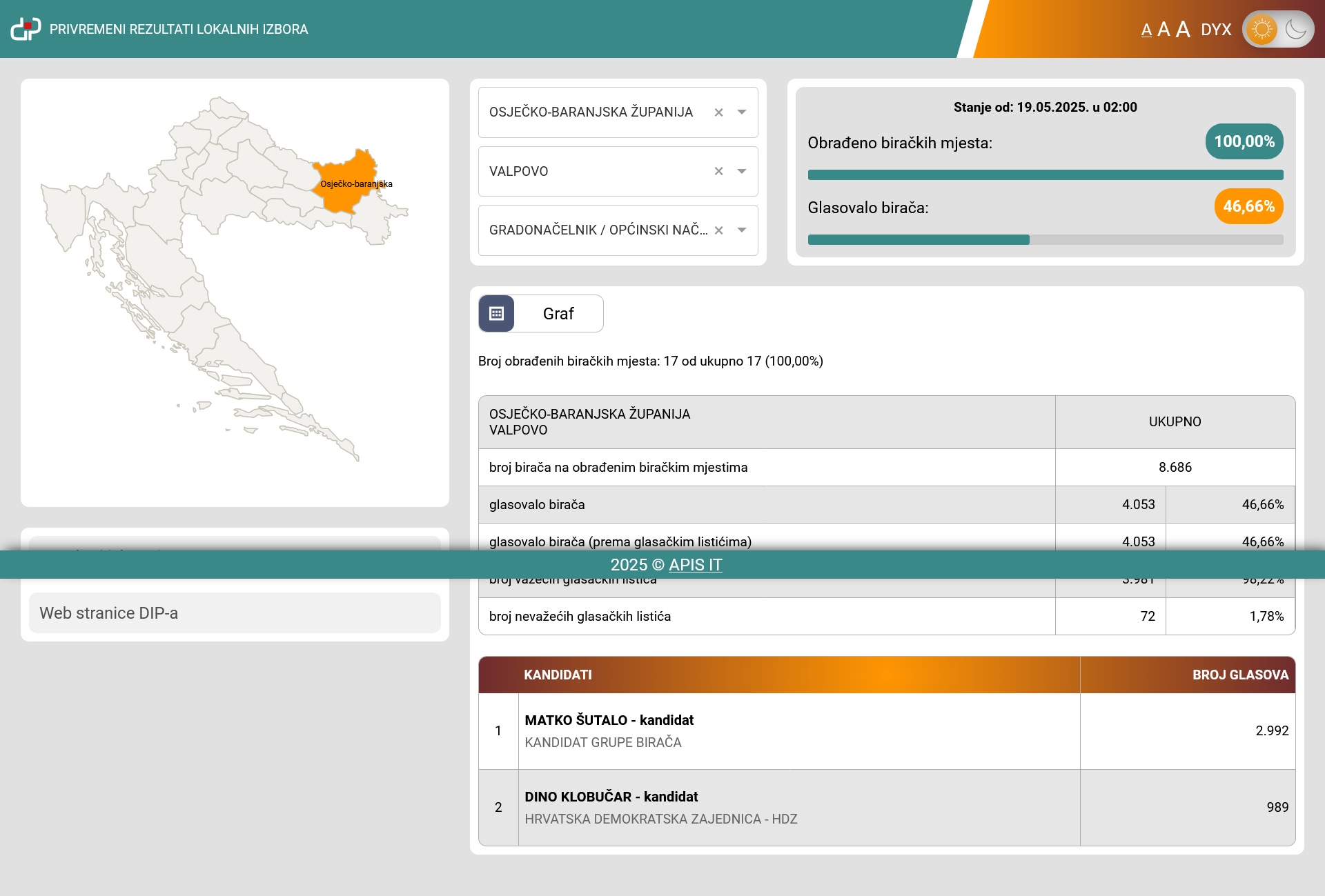This screenshot has width=1325, height=896.
Task: Select the table view icon tab
Action: point(496,314)
